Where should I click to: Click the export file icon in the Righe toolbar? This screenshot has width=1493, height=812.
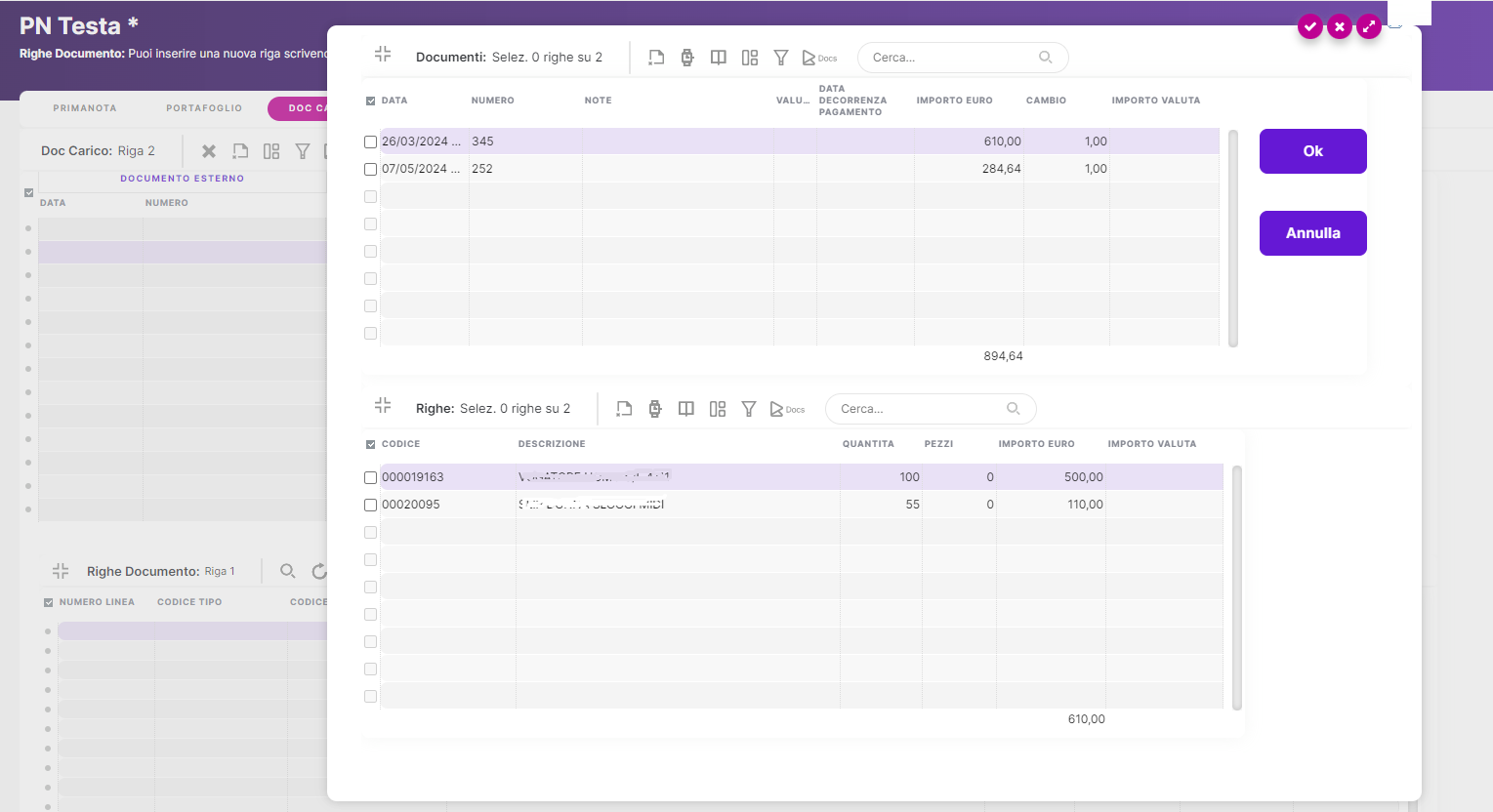[x=624, y=409]
